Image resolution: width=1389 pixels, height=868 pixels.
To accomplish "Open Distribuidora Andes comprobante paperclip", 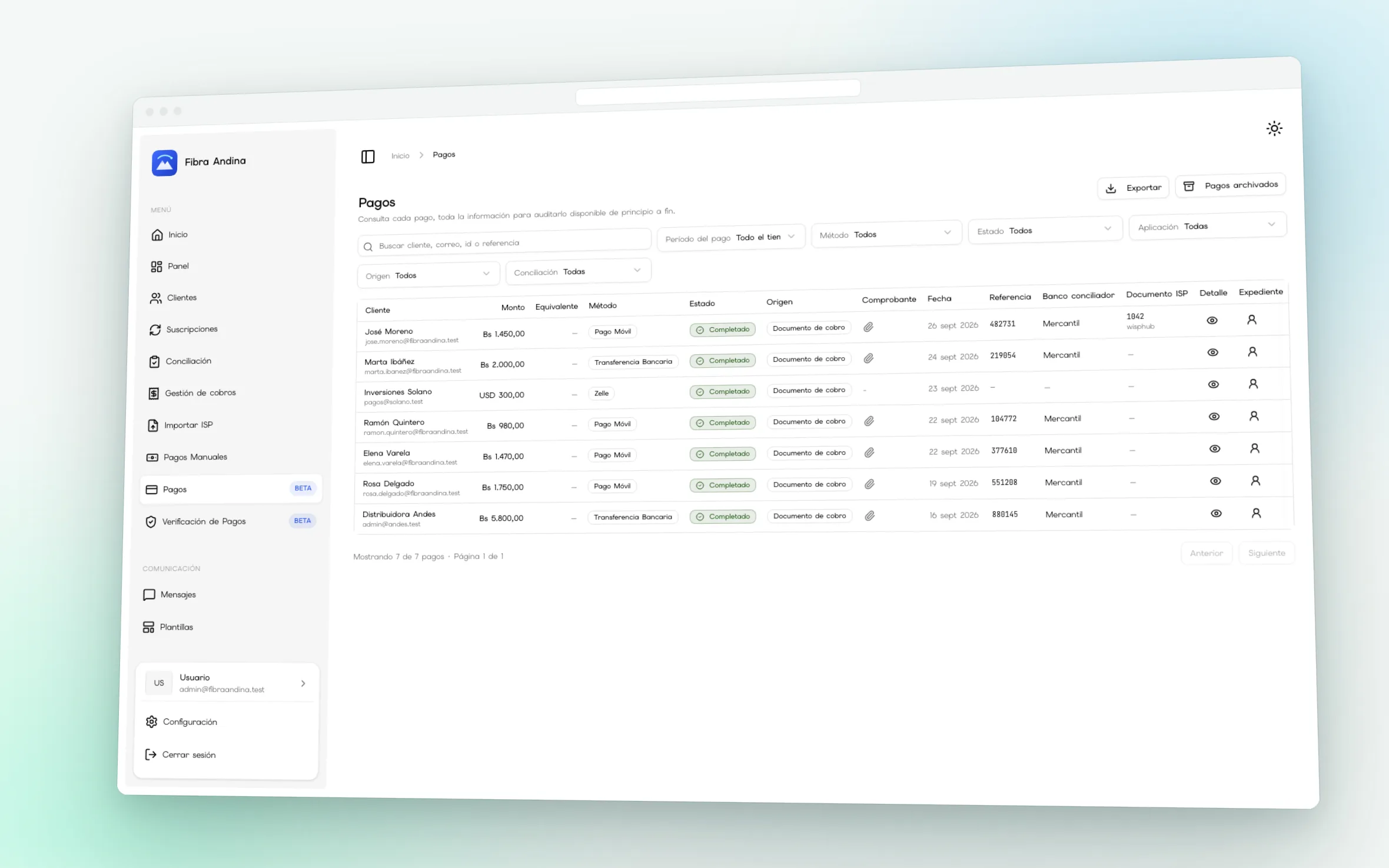I will click(x=870, y=516).
